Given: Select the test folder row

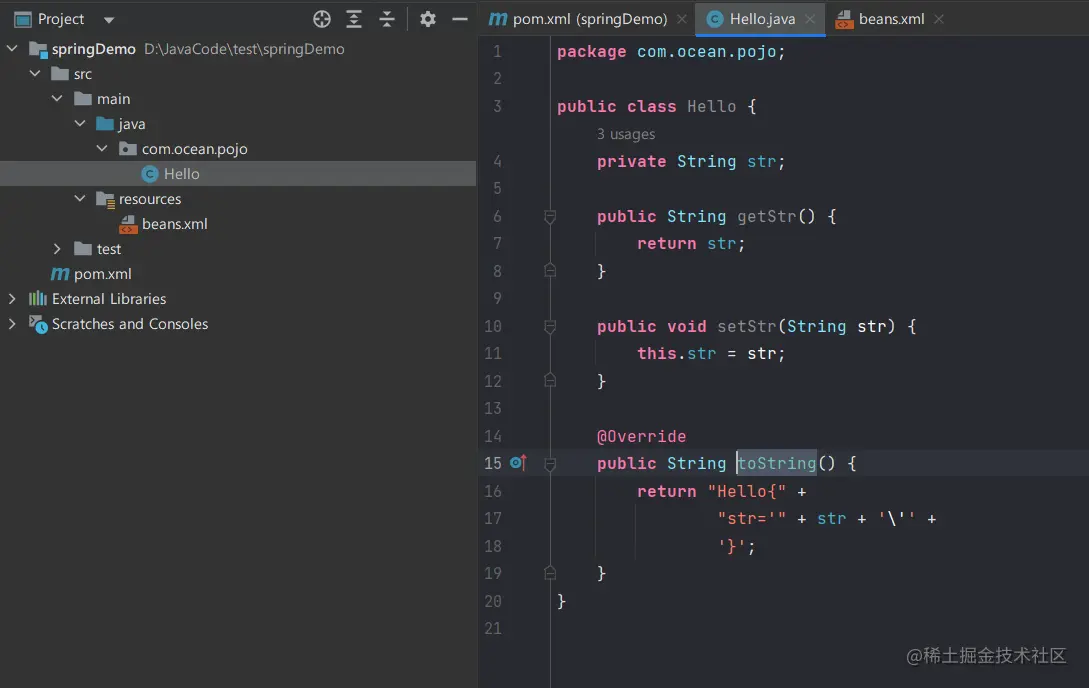Looking at the screenshot, I should click(238, 249).
